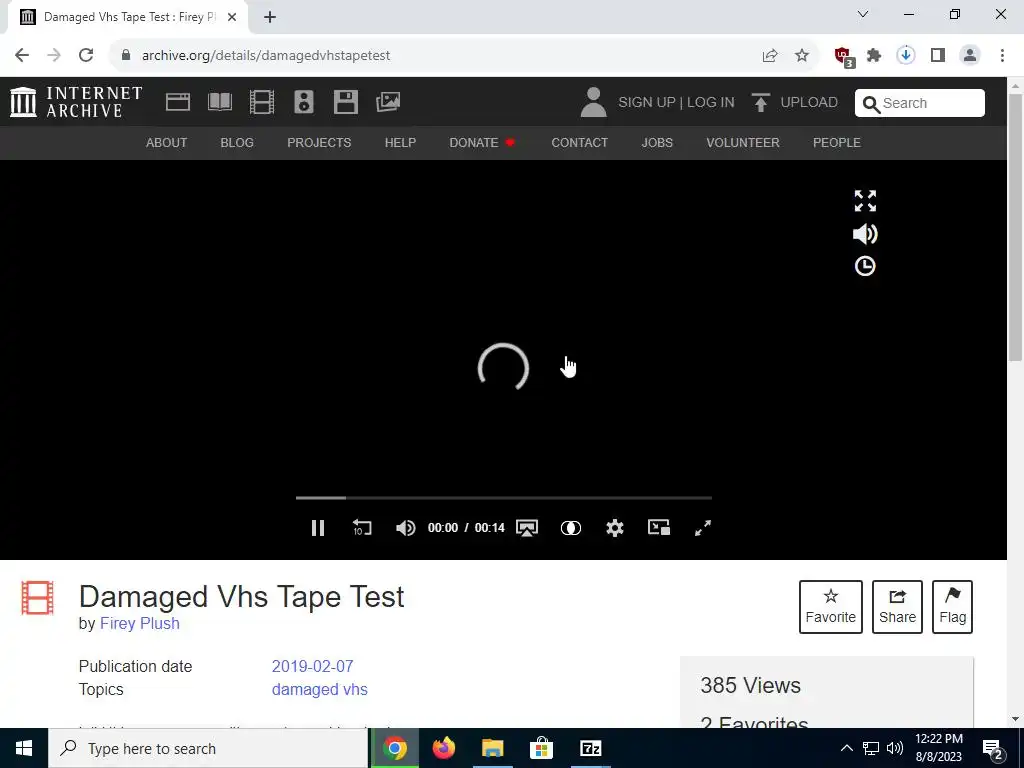The width and height of the screenshot is (1024, 768).
Task: Open File Explorer from the taskbar
Action: [x=492, y=748]
